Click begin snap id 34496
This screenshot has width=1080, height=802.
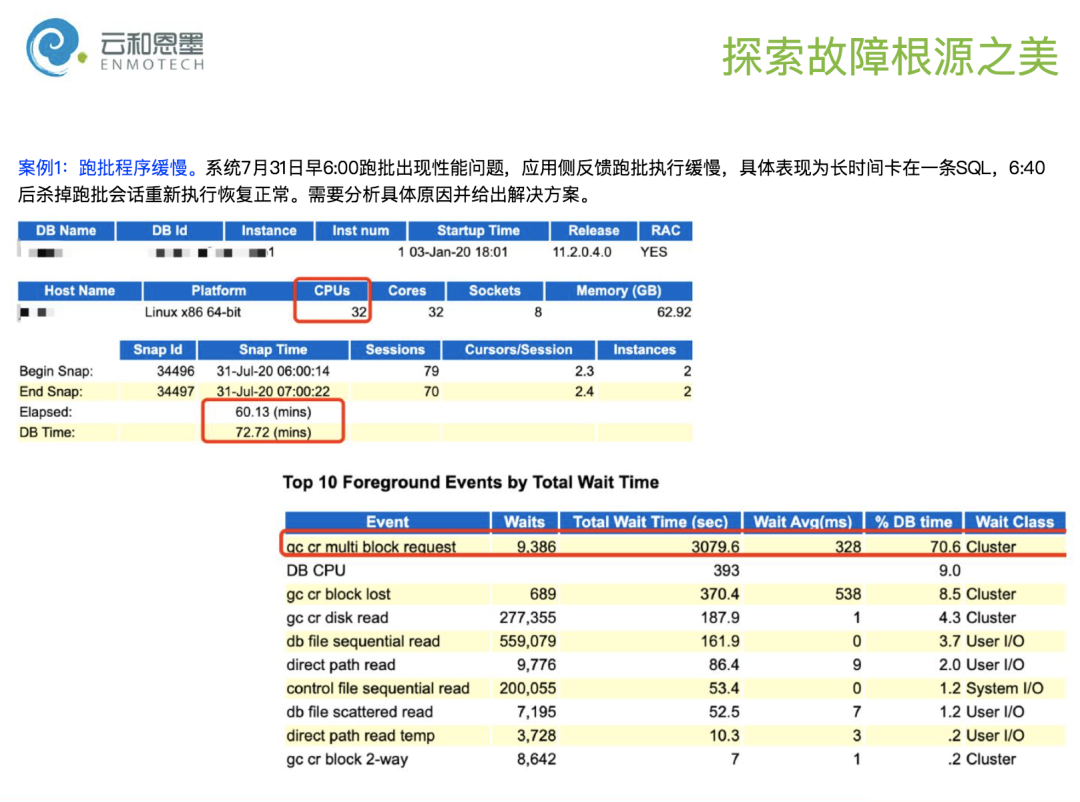(176, 371)
